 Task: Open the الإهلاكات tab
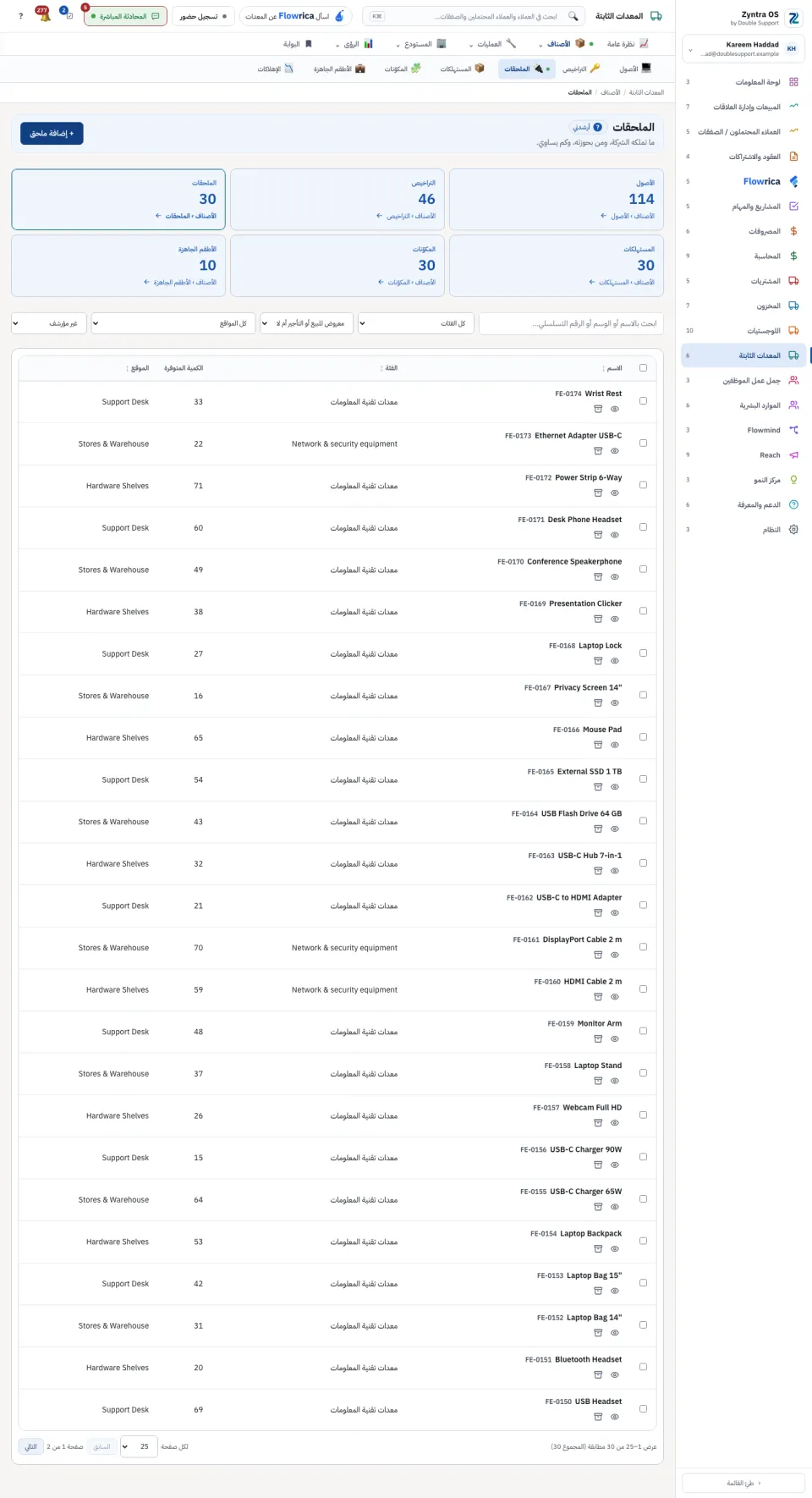click(x=276, y=69)
